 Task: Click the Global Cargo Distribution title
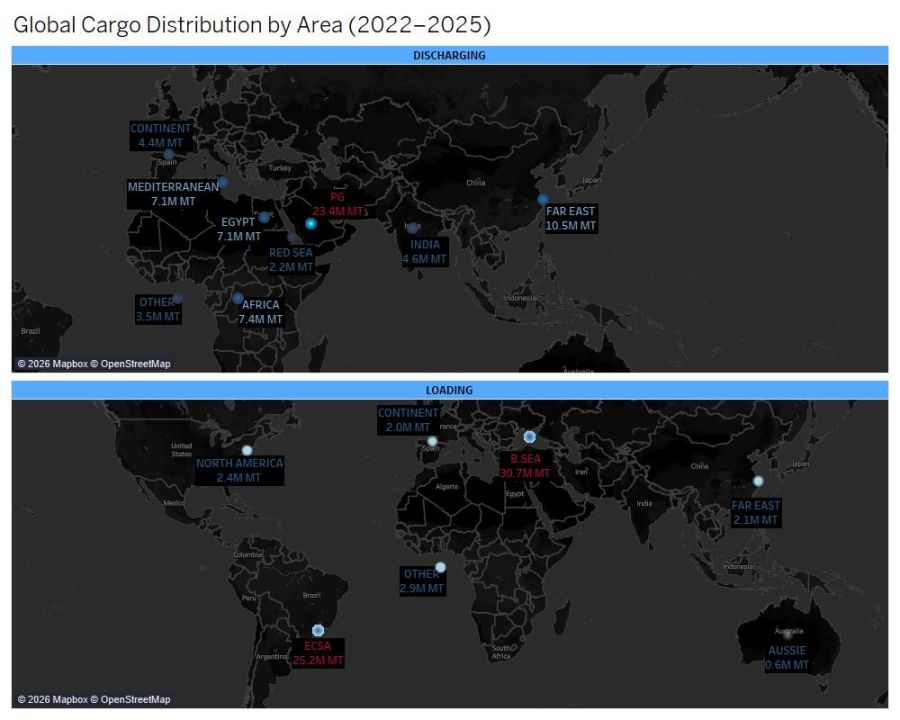pos(252,24)
